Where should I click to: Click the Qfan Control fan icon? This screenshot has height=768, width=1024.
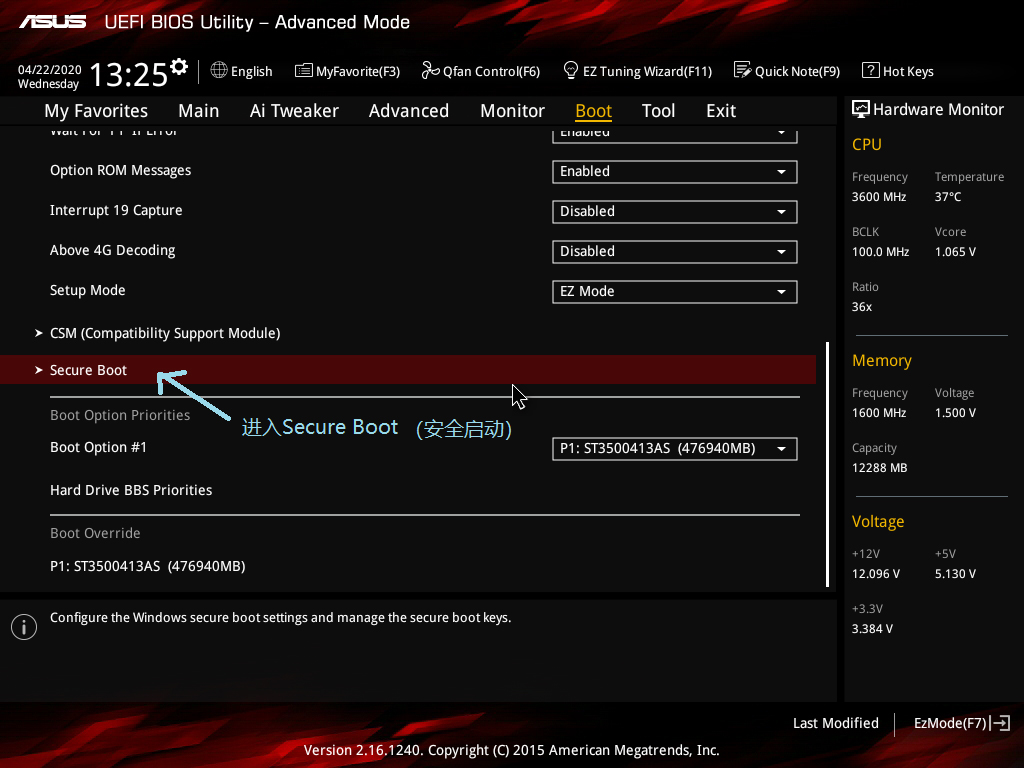pyautogui.click(x=430, y=71)
